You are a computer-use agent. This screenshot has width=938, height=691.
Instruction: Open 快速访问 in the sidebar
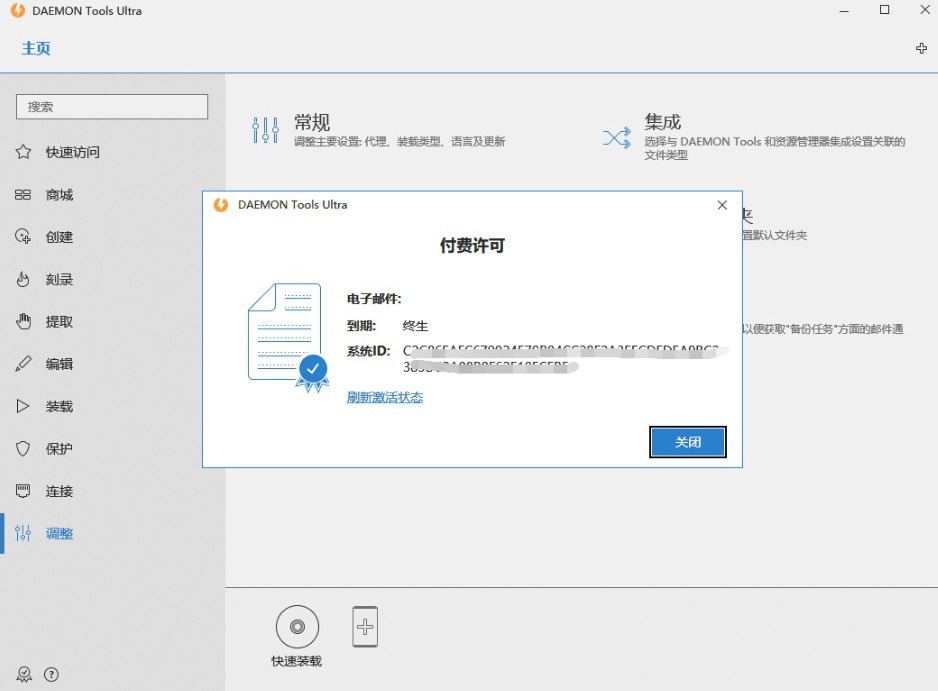pos(72,152)
